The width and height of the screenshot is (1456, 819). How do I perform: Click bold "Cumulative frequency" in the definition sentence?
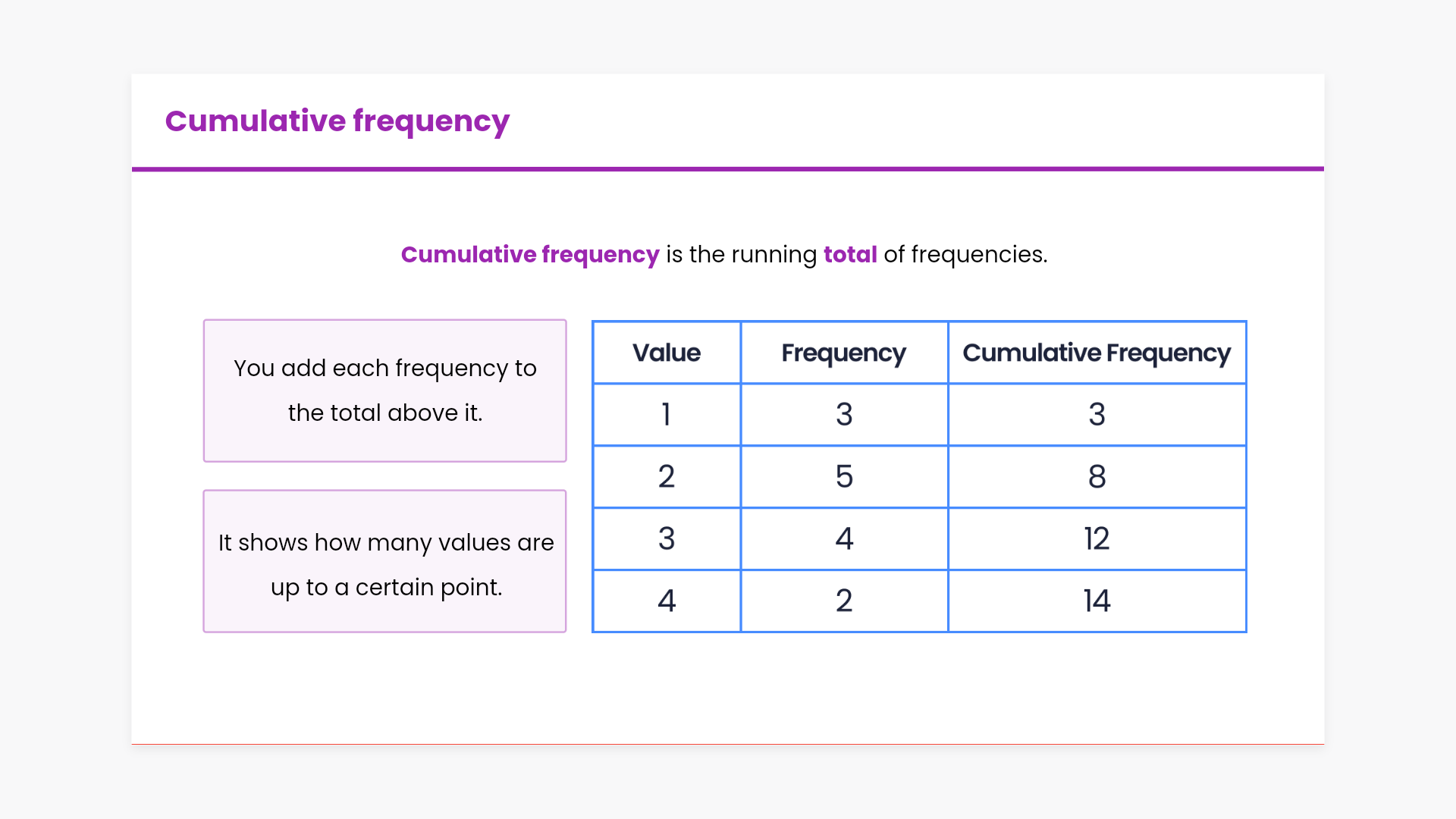click(x=529, y=255)
